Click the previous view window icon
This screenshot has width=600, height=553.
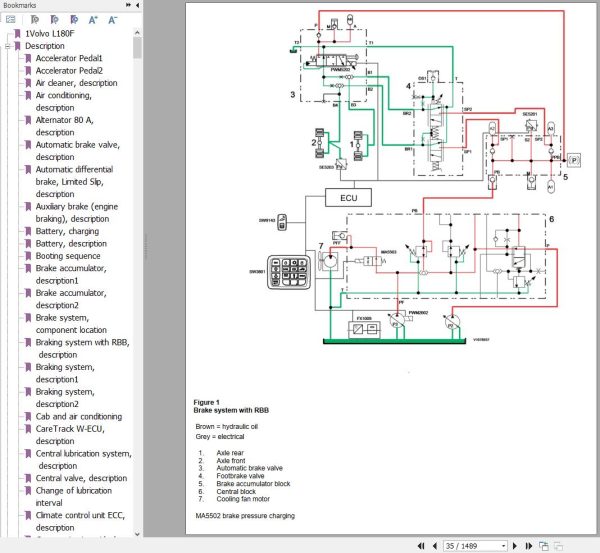click(x=543, y=546)
